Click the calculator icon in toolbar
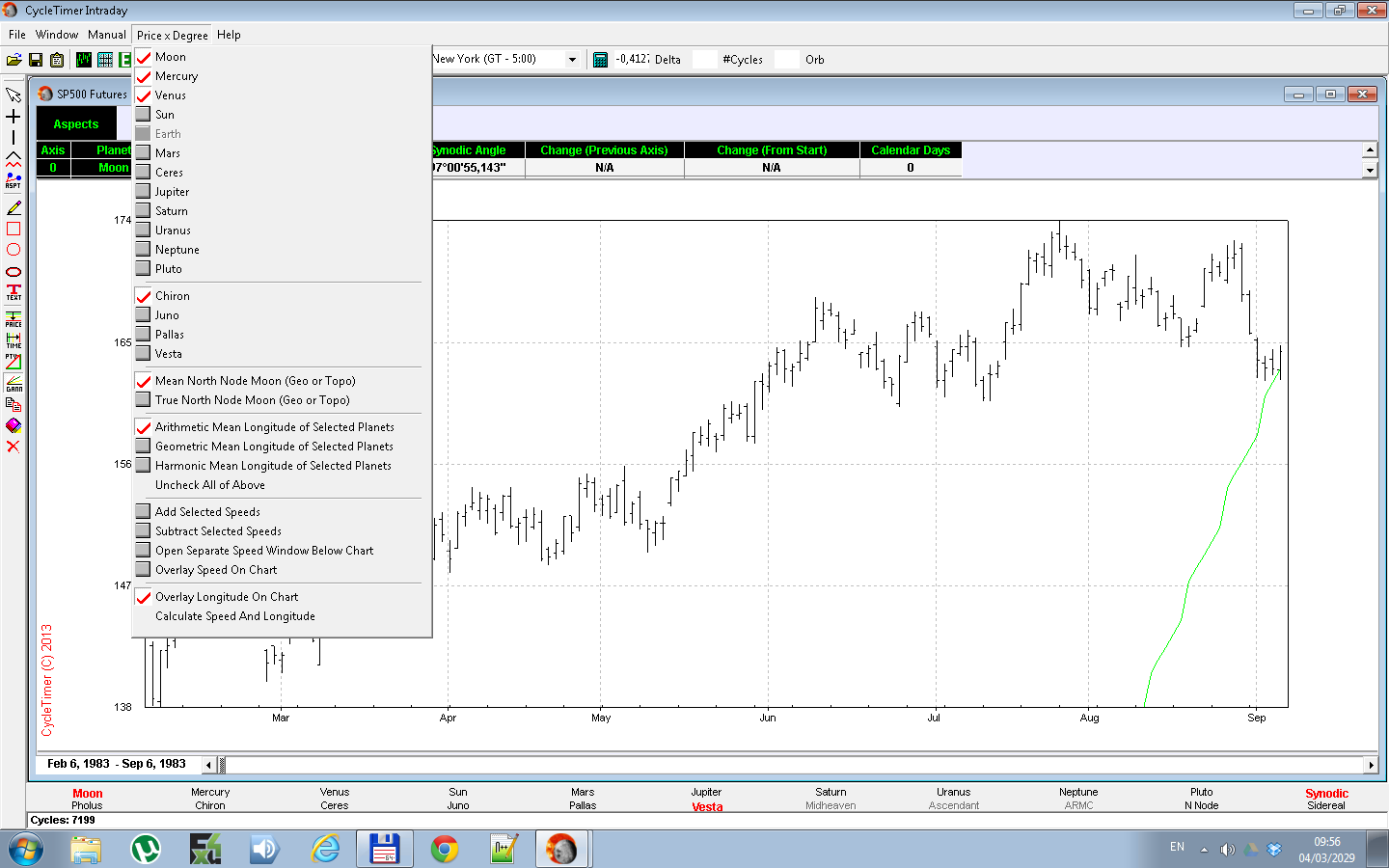Image resolution: width=1389 pixels, height=868 pixels. click(x=600, y=60)
